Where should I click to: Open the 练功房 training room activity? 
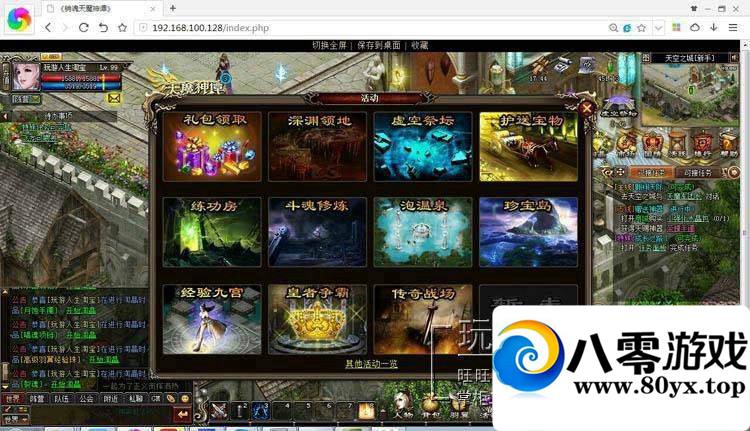tap(212, 232)
